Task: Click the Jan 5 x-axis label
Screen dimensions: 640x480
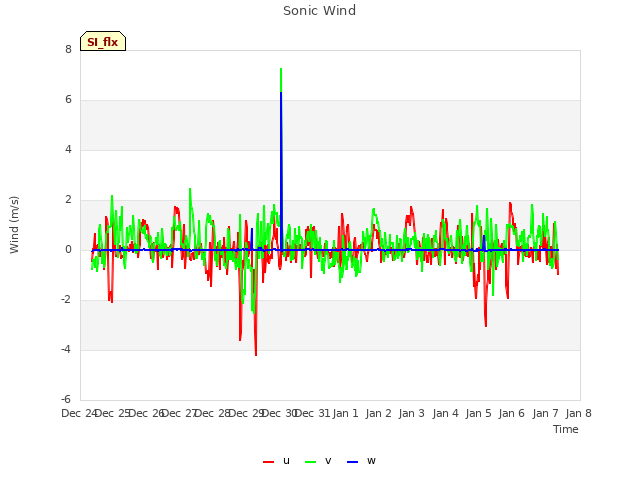Action: coord(478,413)
